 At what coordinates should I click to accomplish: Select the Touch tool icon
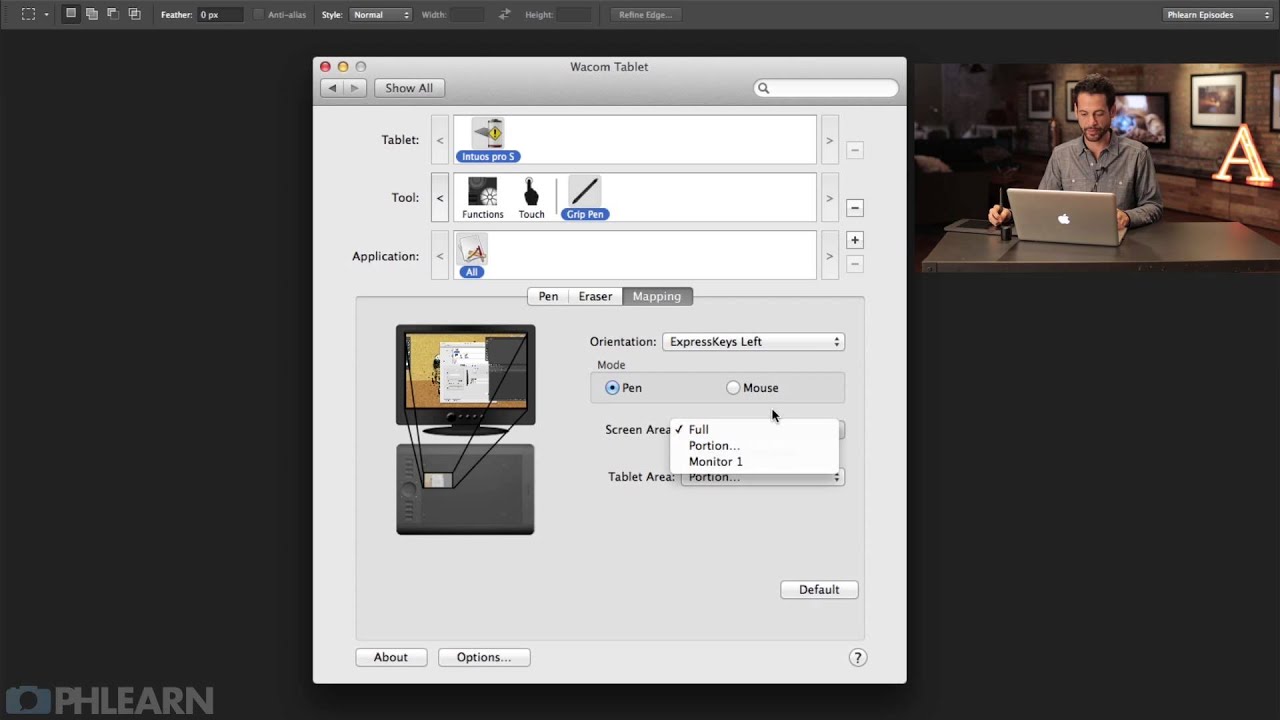pyautogui.click(x=531, y=198)
